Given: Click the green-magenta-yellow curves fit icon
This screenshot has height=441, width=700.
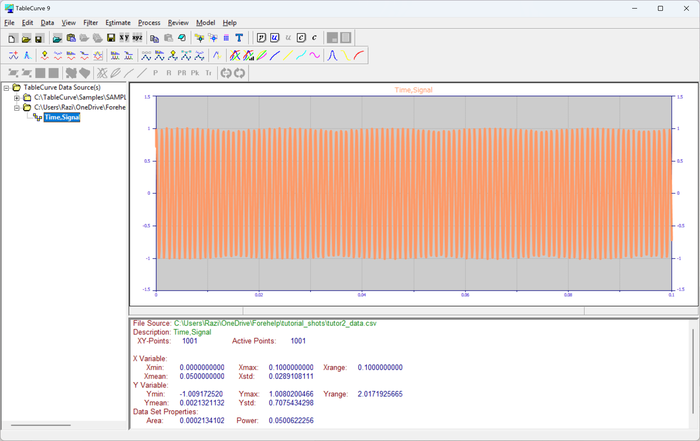Looking at the screenshot, I should tap(262, 55).
